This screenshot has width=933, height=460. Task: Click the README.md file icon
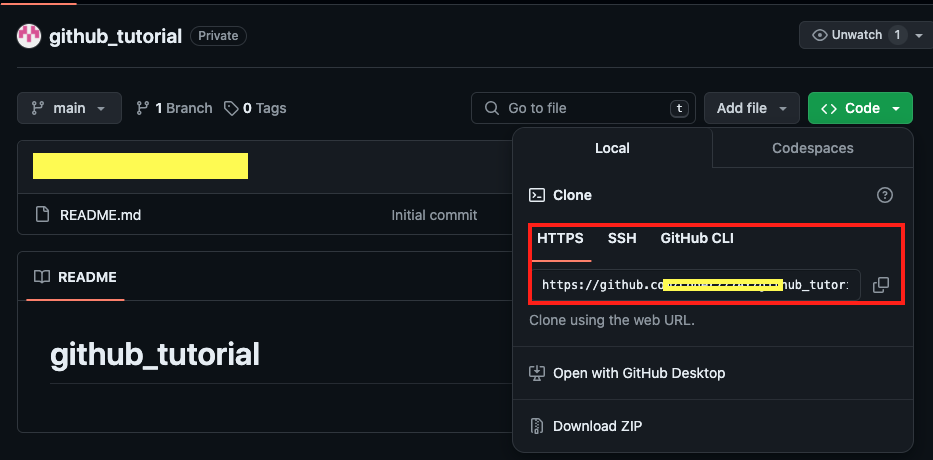point(42,214)
